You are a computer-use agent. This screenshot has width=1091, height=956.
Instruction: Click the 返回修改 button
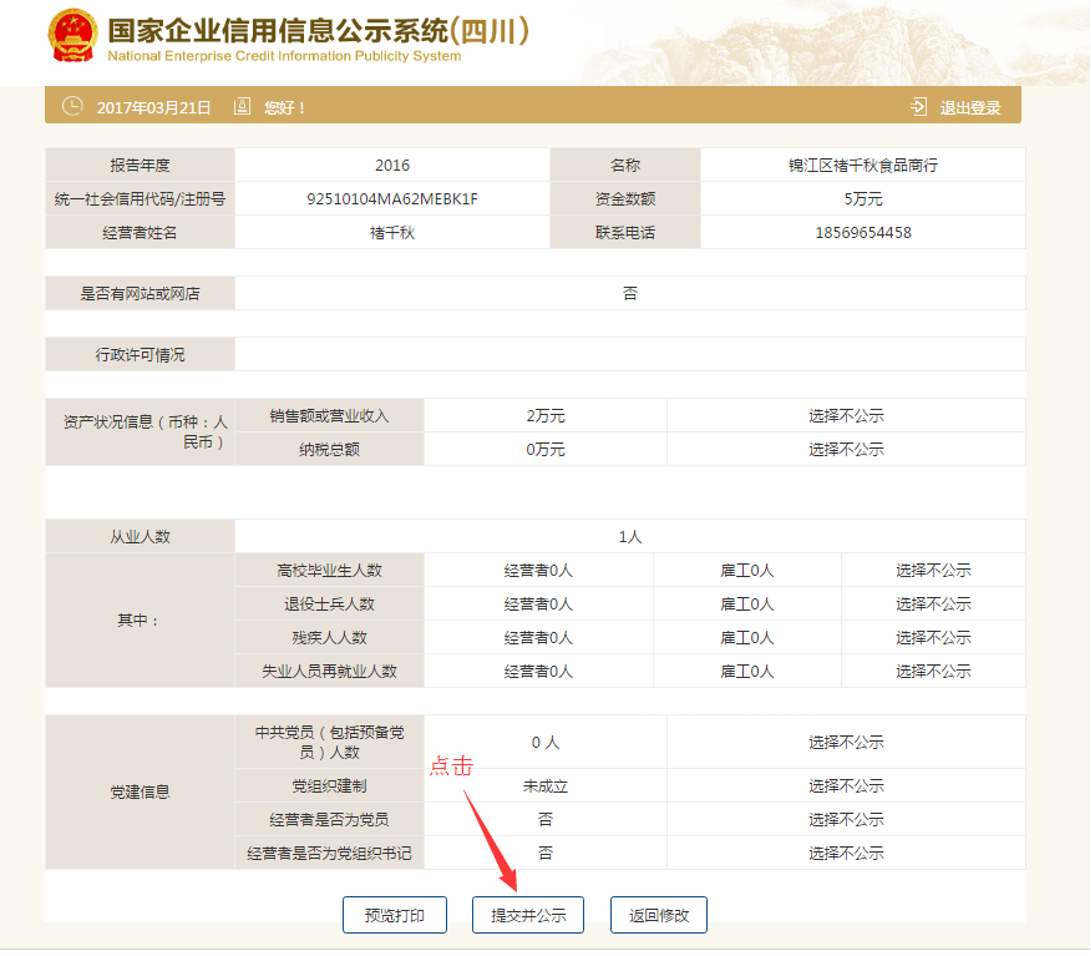point(658,914)
